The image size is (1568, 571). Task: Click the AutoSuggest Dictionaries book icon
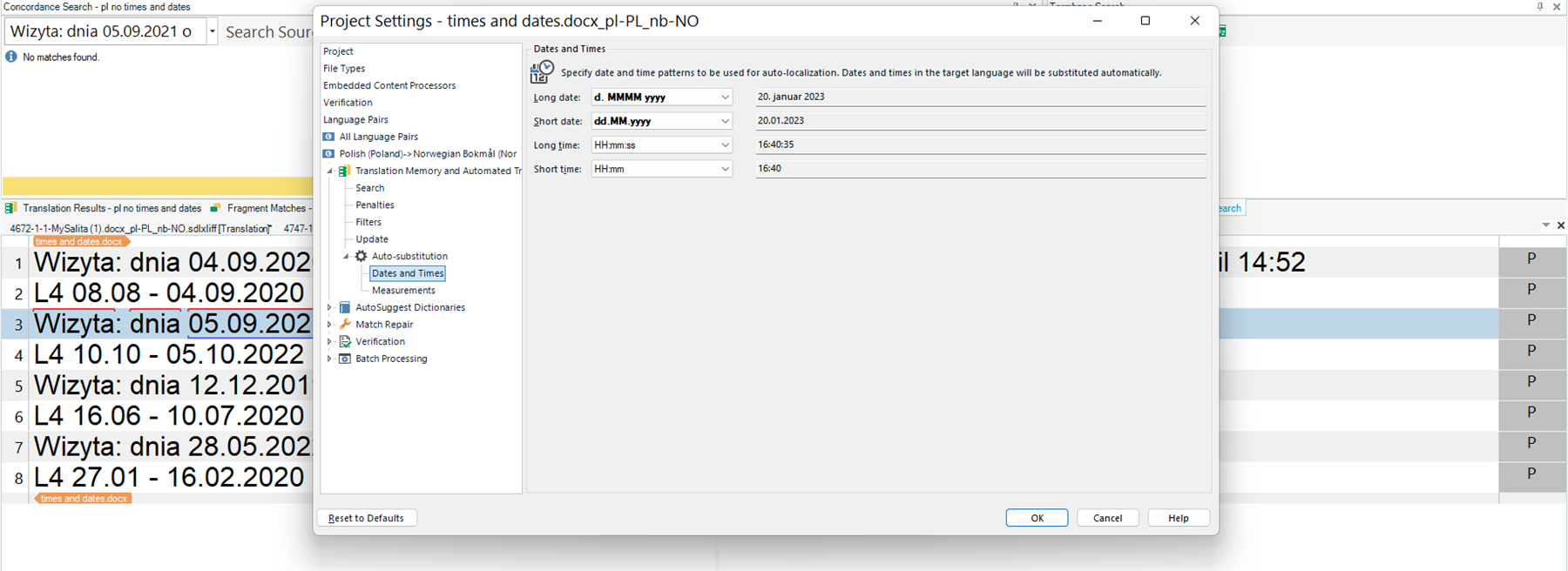coord(344,307)
